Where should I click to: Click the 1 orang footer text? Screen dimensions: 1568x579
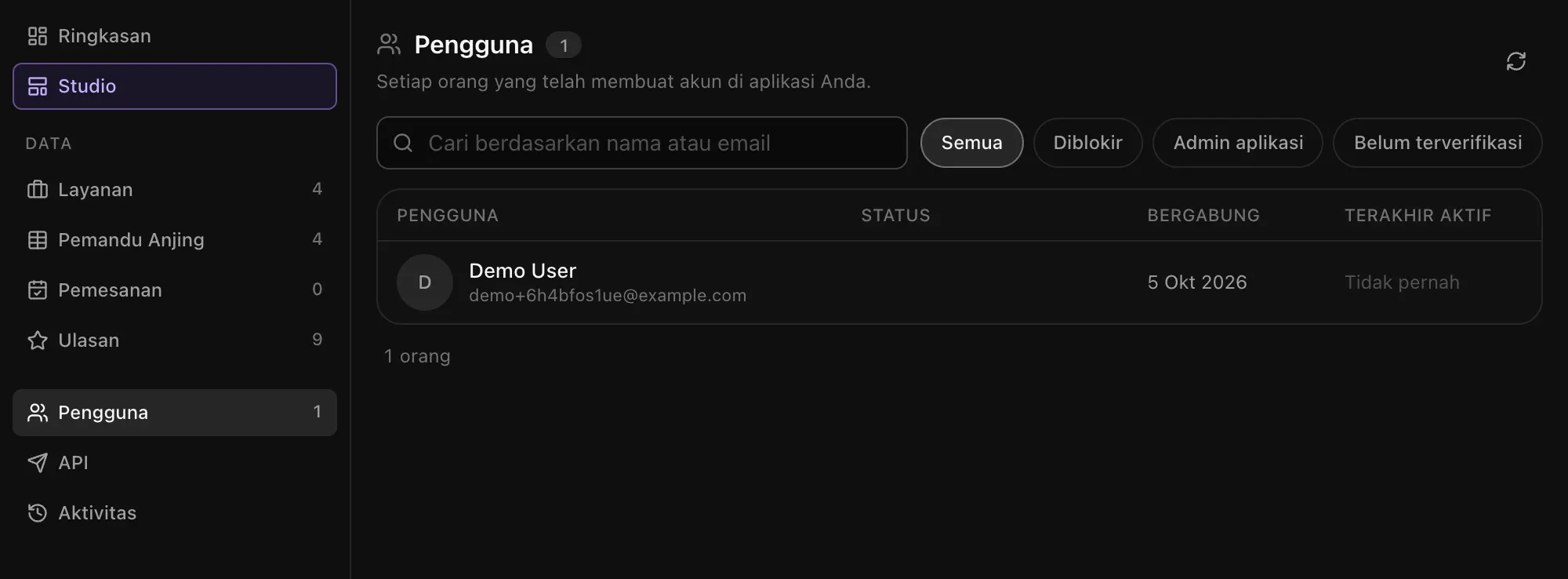click(x=417, y=356)
